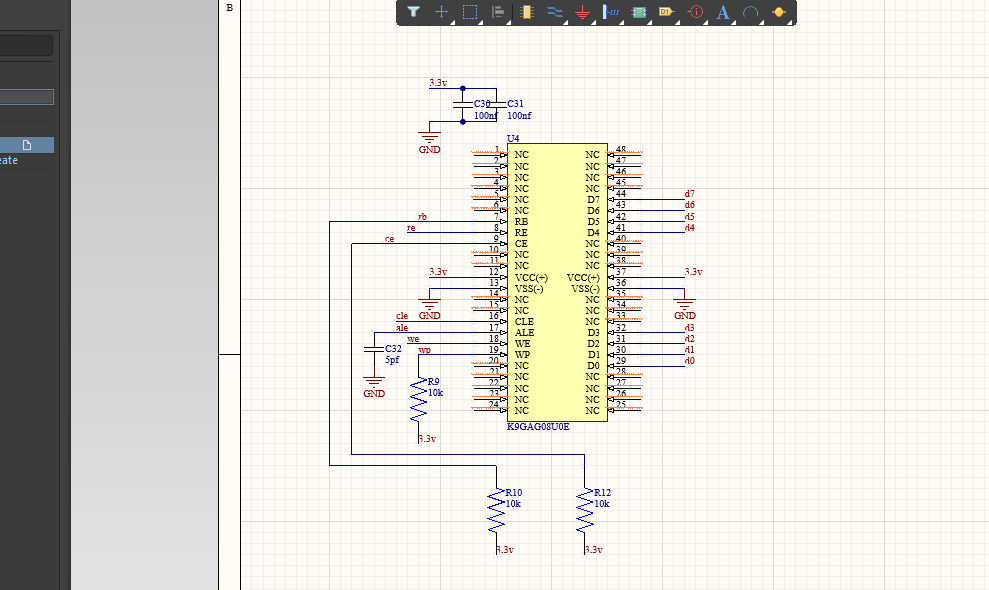The width and height of the screenshot is (989, 590).
Task: Click the dark search field in left panel
Action: [26, 46]
